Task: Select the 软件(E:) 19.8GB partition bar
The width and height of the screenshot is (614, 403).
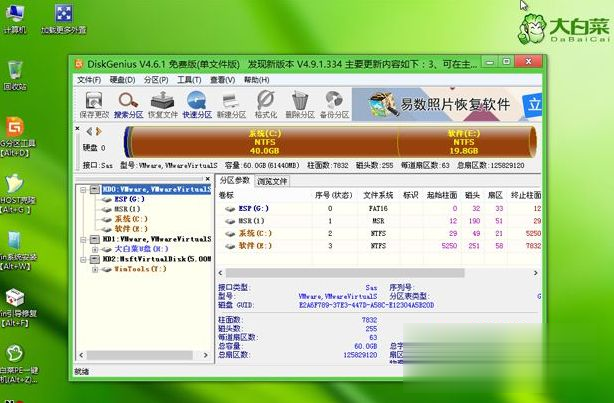Action: (x=463, y=139)
